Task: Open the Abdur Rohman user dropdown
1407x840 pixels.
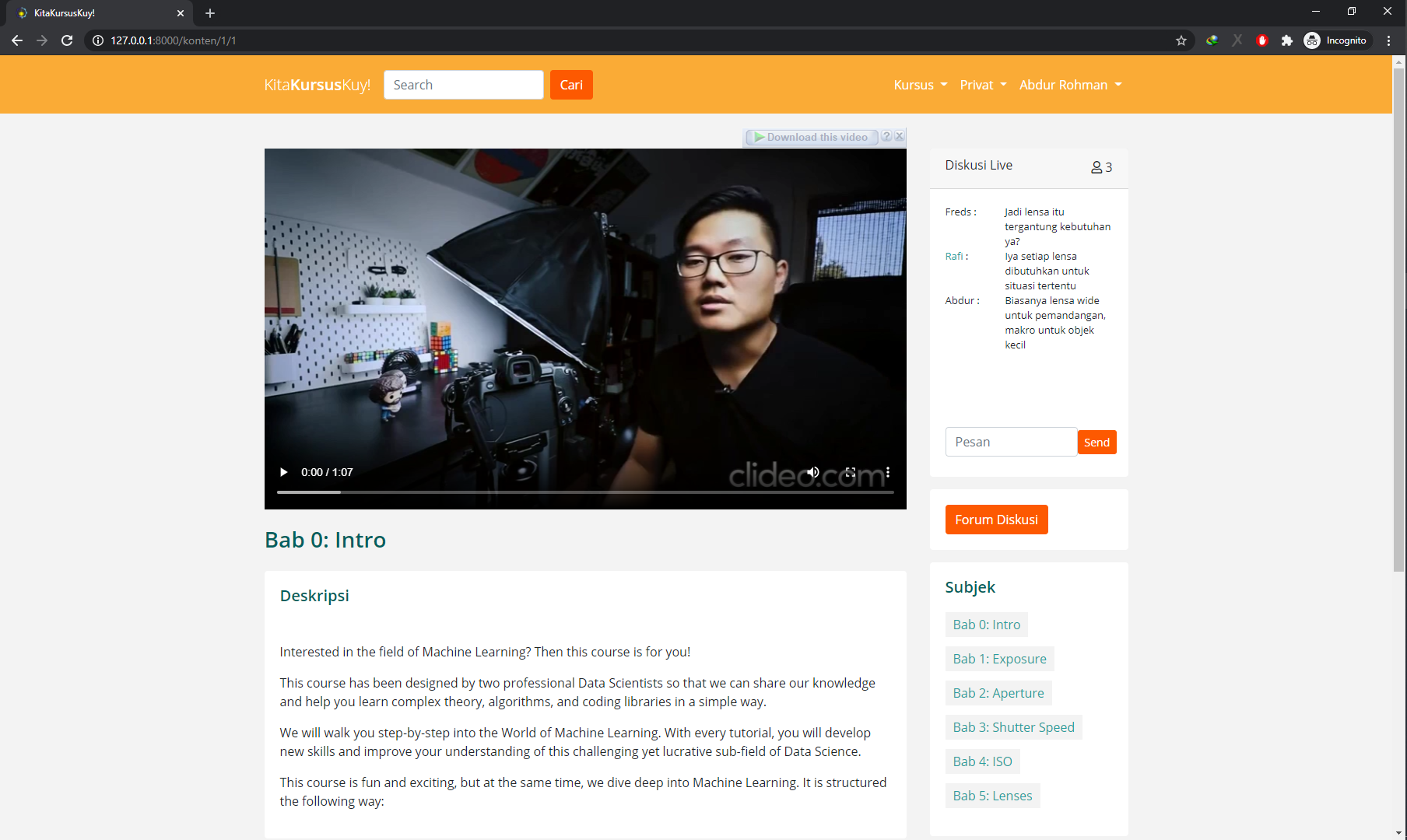Action: coord(1071,85)
